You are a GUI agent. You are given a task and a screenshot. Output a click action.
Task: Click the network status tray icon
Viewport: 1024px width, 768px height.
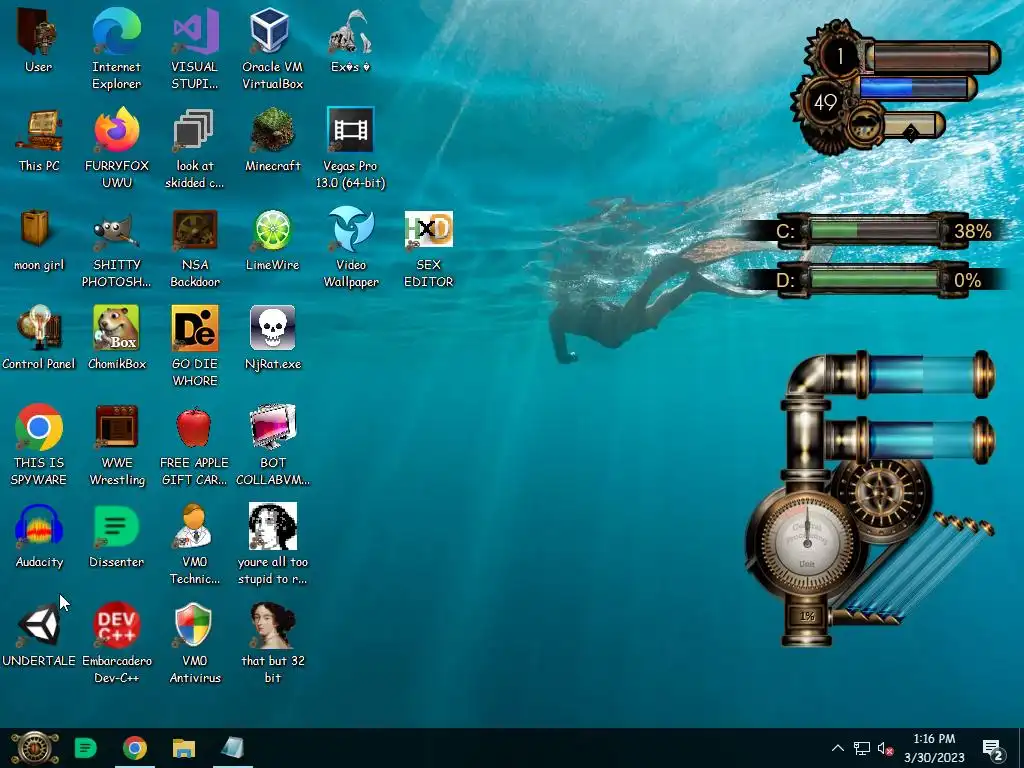[x=861, y=748]
